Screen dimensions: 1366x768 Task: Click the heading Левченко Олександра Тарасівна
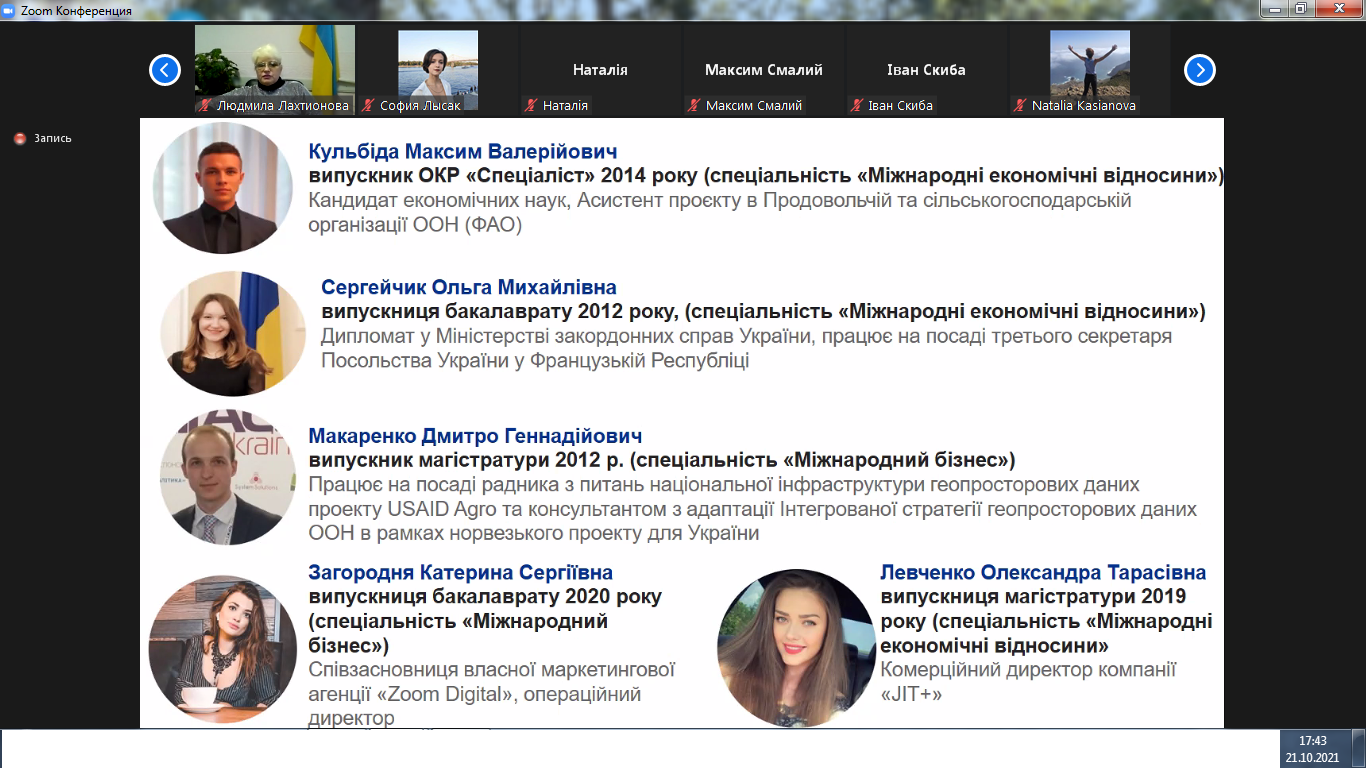point(1042,573)
